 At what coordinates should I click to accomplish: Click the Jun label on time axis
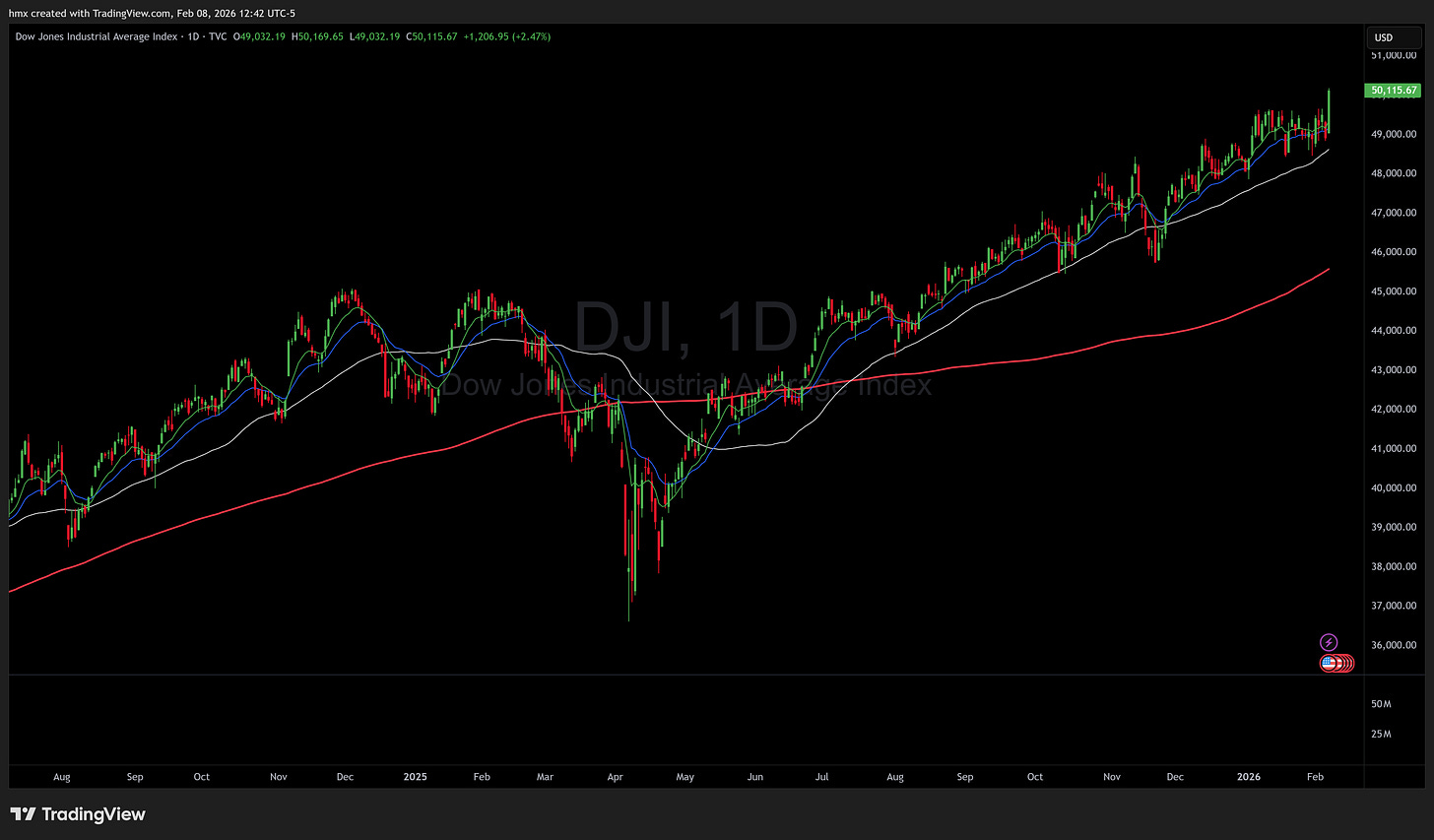755,777
